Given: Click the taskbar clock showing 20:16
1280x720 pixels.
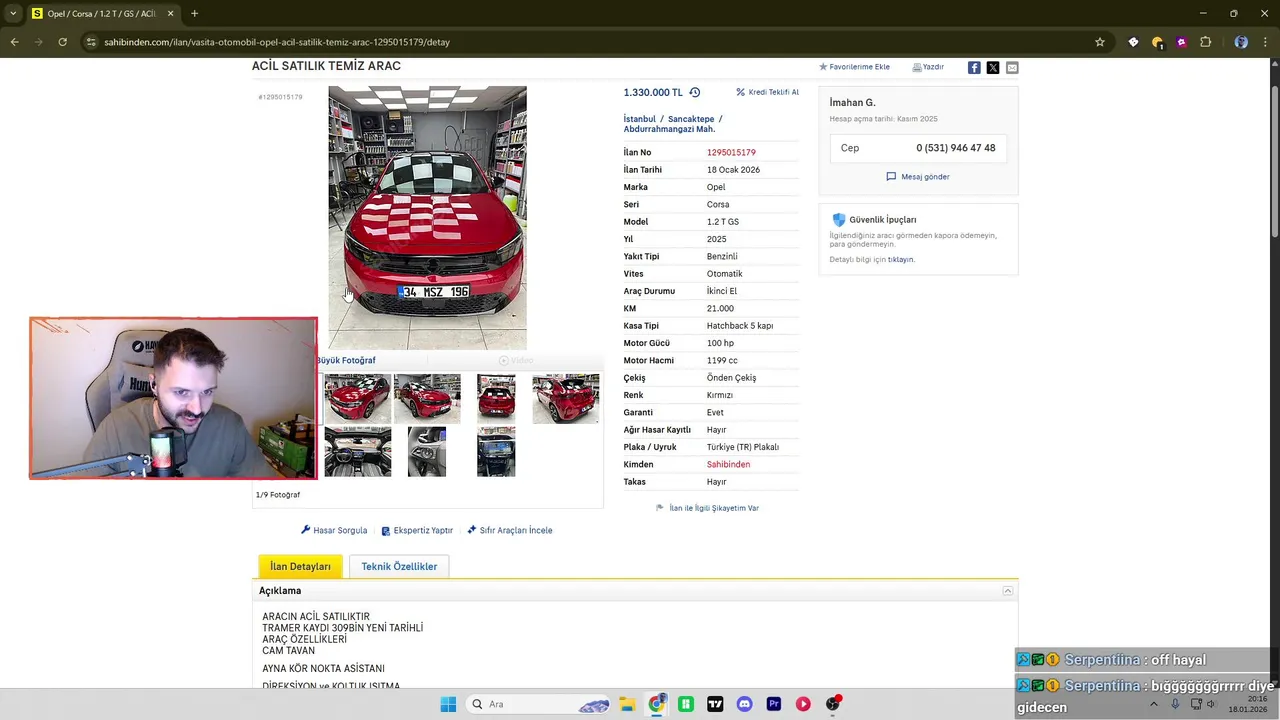Looking at the screenshot, I should coord(1249,704).
